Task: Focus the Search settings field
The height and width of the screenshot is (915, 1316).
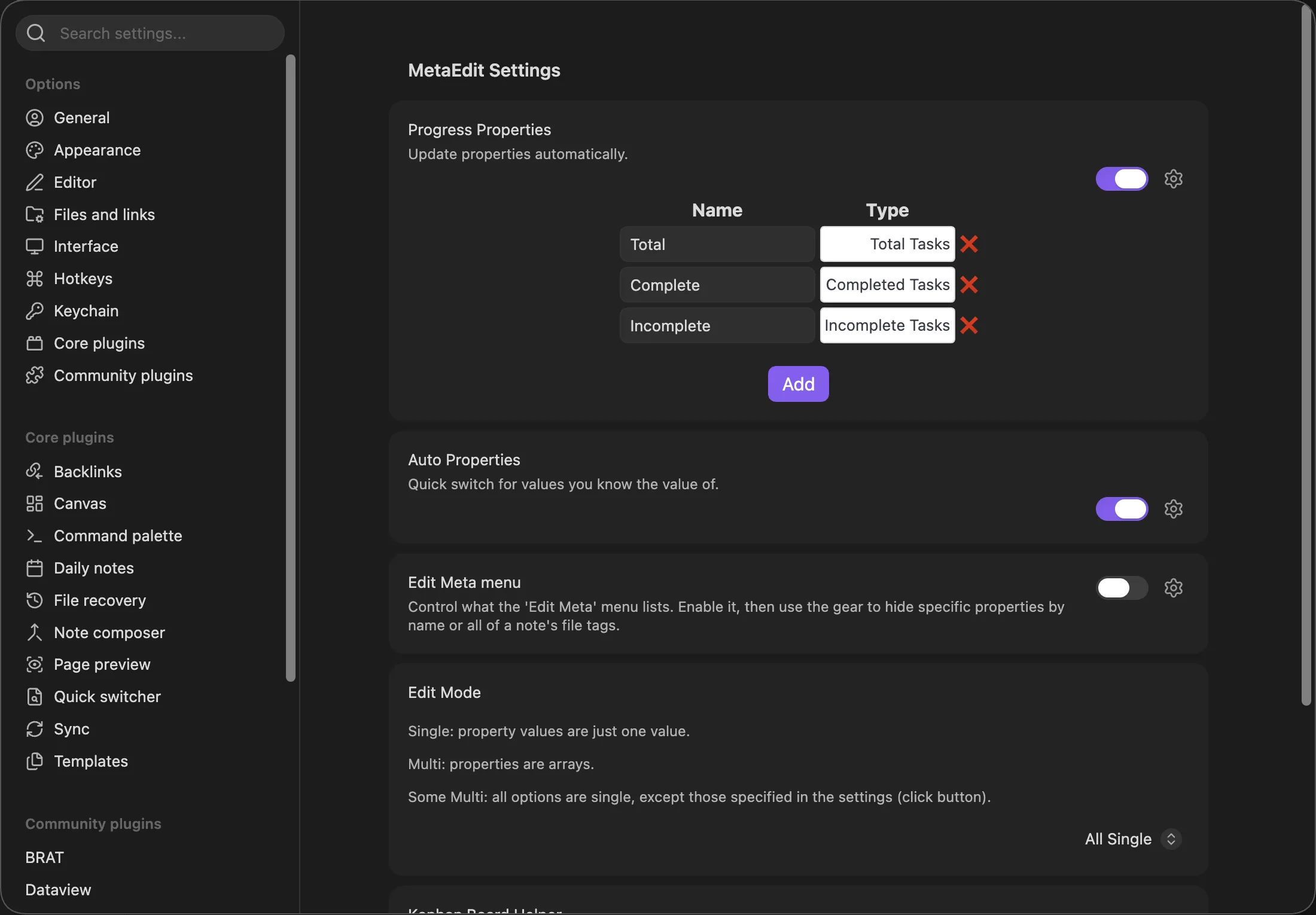Action: point(150,33)
